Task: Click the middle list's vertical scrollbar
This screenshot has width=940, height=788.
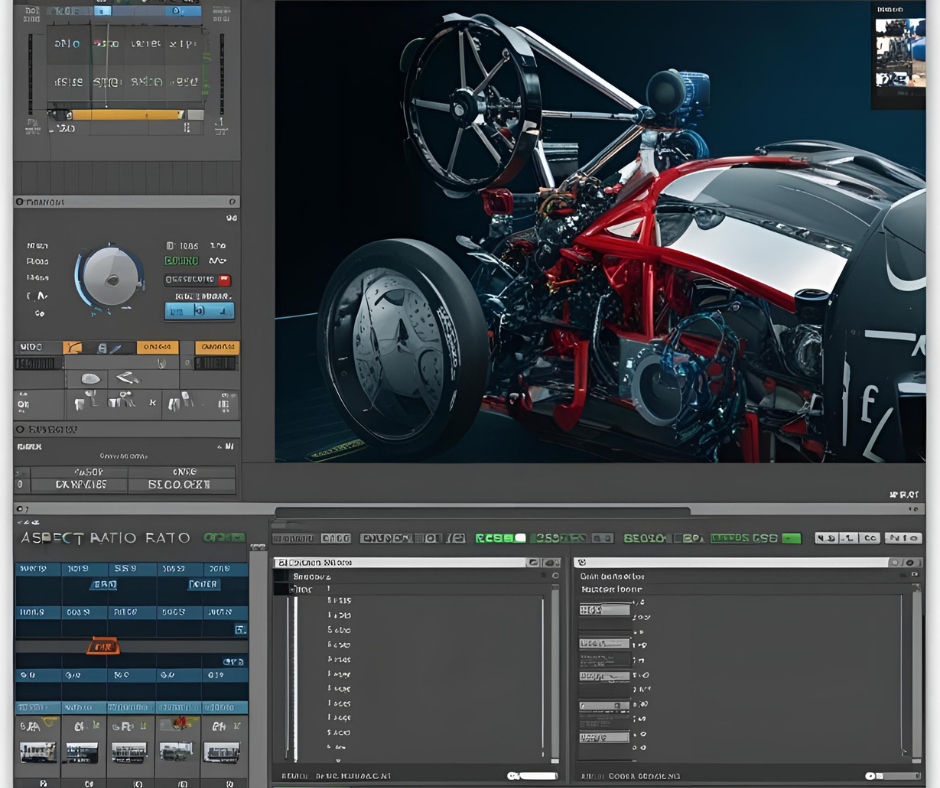Action: (x=555, y=672)
